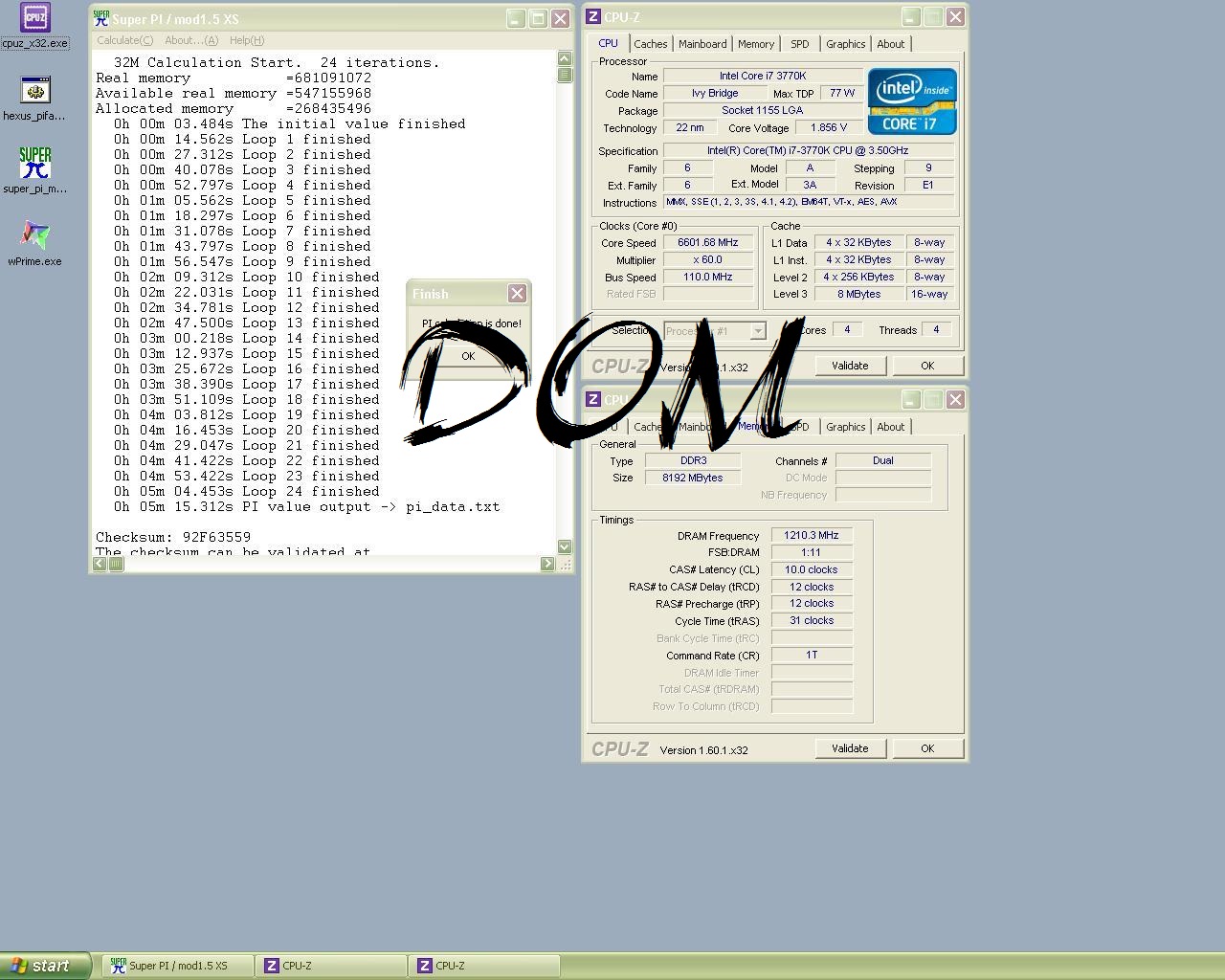Open the Windows start menu
The image size is (1225, 980).
point(46,966)
